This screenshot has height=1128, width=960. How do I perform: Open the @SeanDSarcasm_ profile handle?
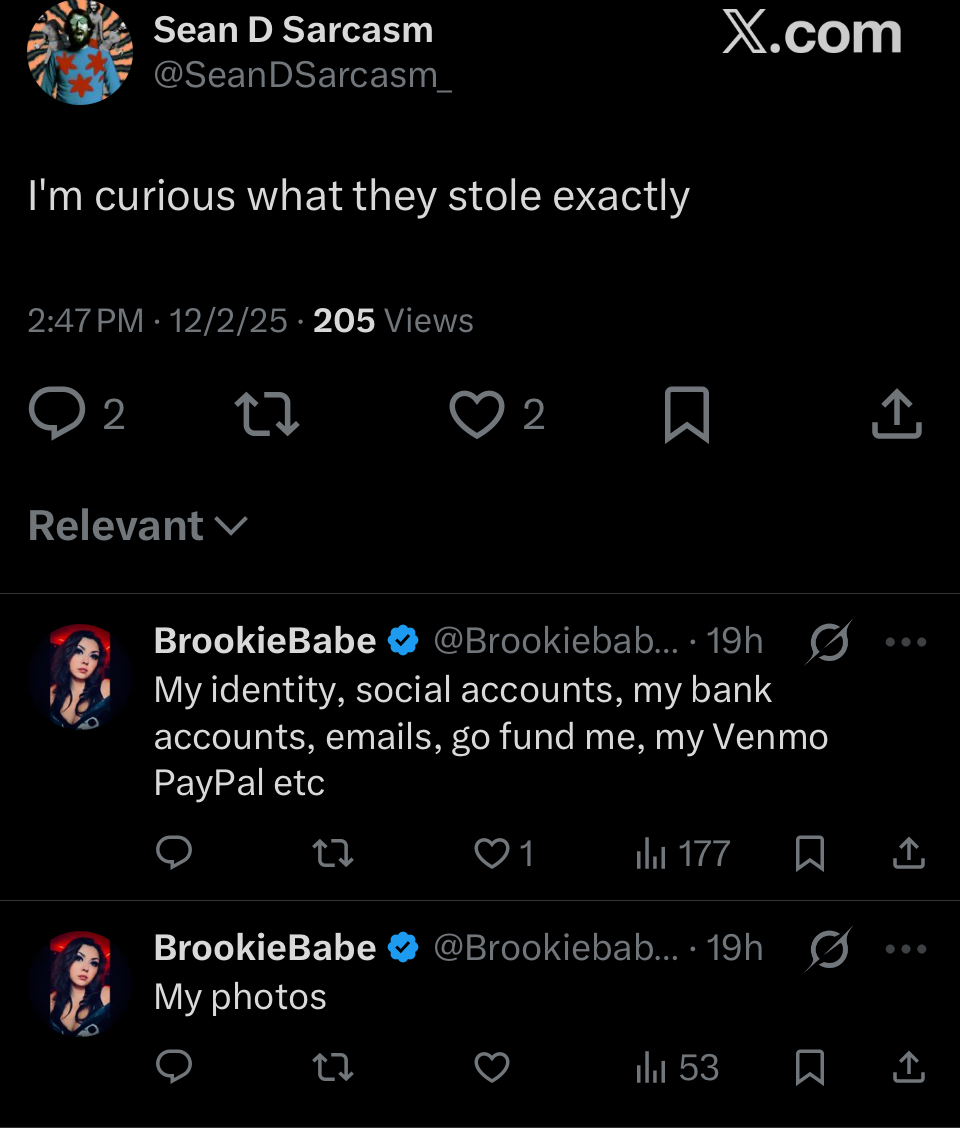(302, 76)
